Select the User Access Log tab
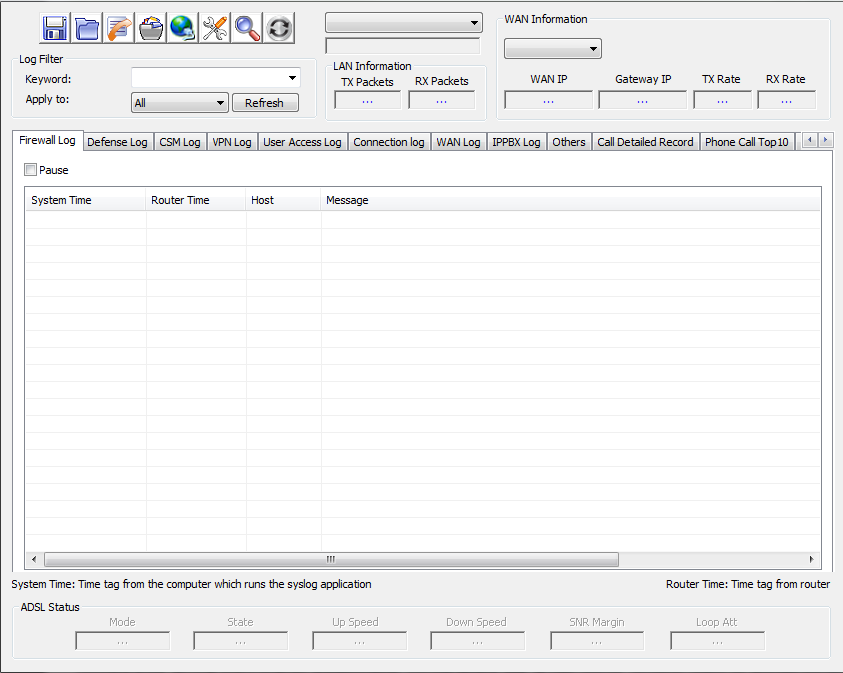The height and width of the screenshot is (673, 843). click(x=302, y=142)
